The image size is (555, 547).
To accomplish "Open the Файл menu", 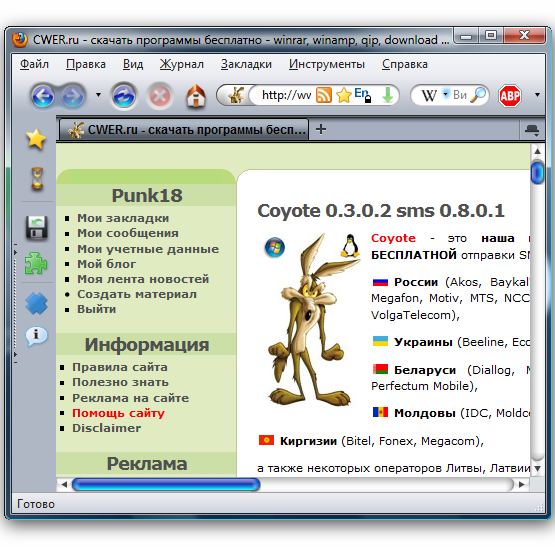I will pyautogui.click(x=34, y=64).
